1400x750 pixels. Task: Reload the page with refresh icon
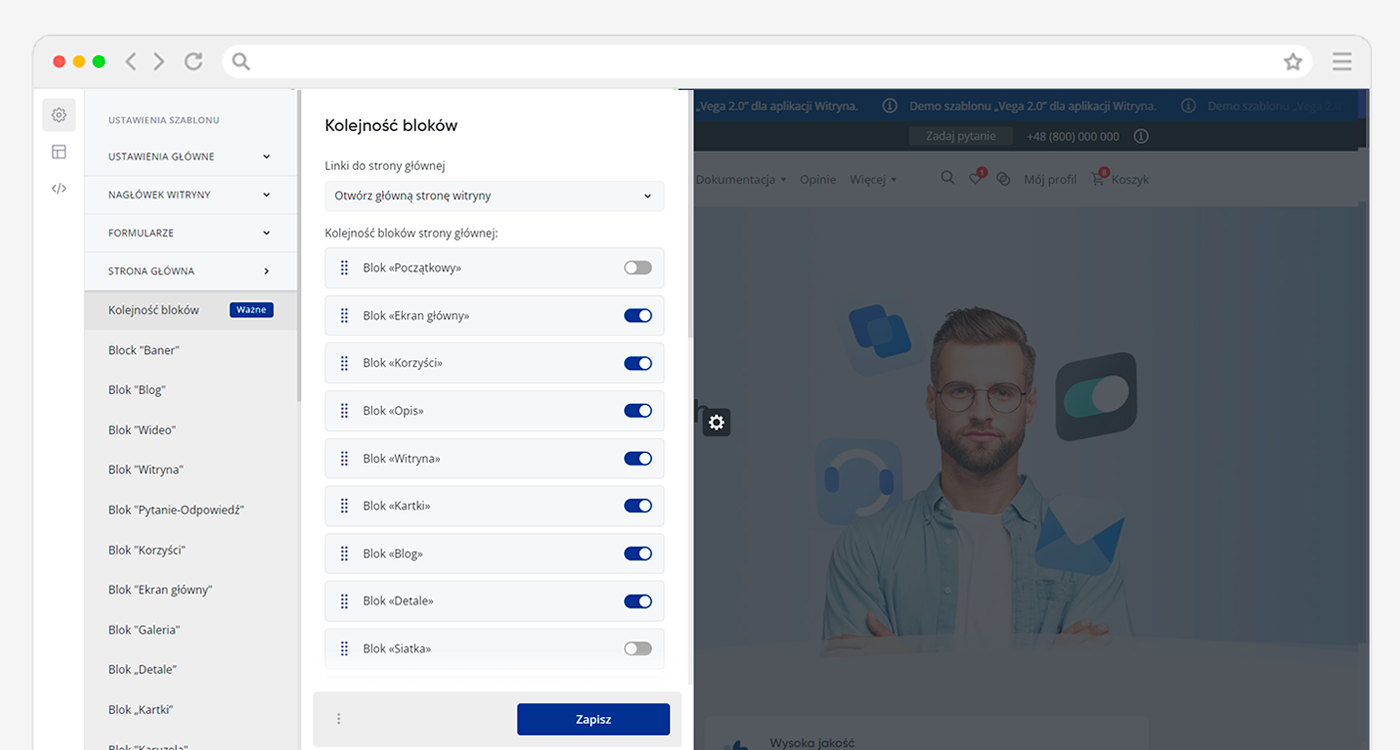(x=194, y=62)
